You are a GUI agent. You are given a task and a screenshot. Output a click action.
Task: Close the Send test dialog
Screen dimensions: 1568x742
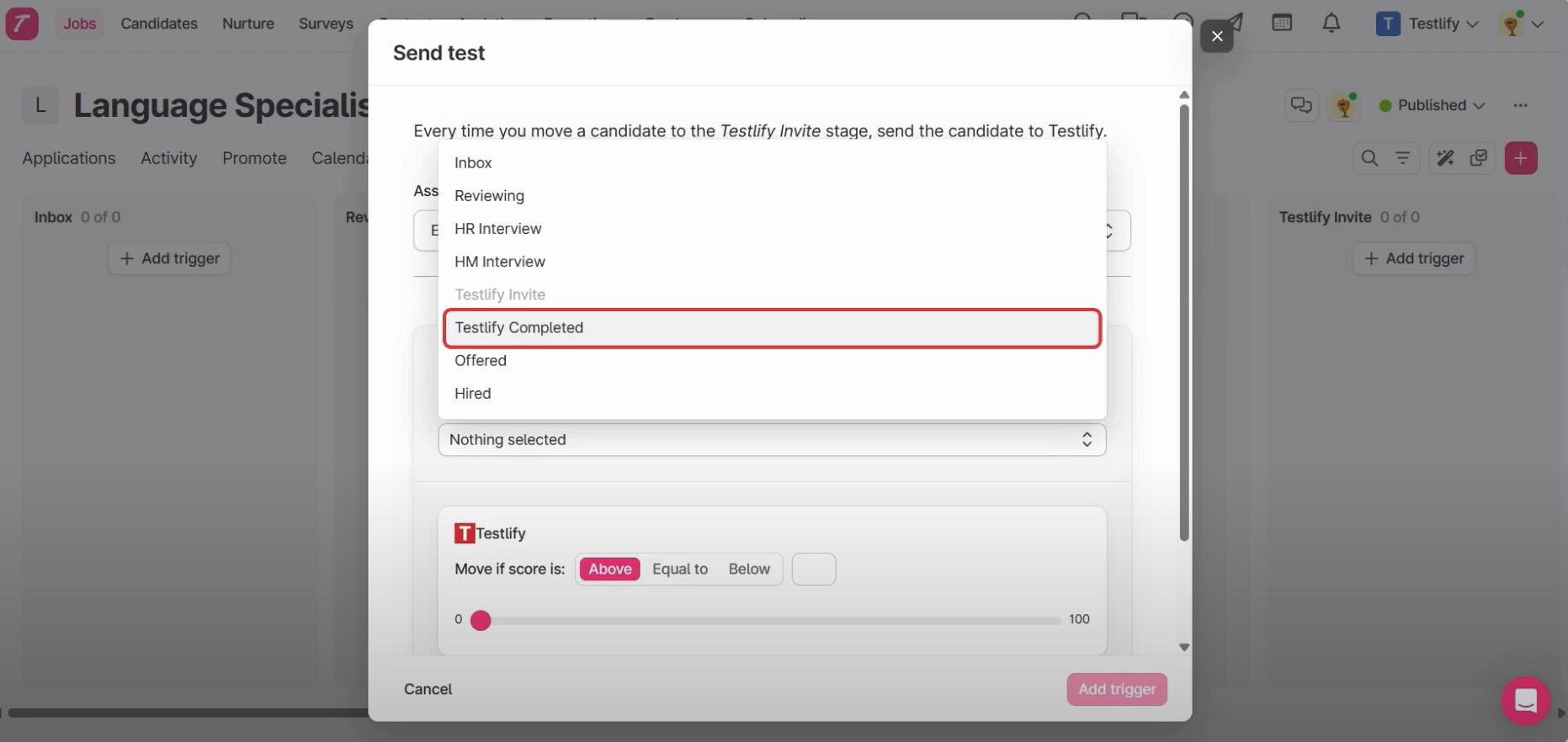click(1217, 36)
